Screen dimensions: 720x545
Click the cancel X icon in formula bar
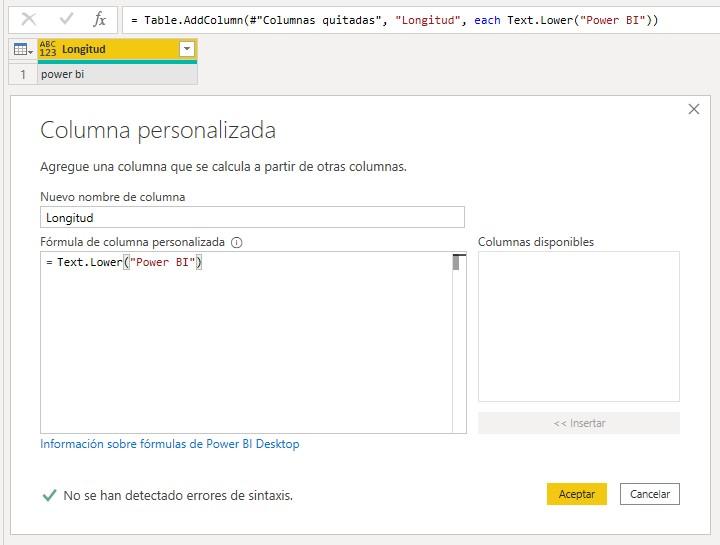click(28, 19)
